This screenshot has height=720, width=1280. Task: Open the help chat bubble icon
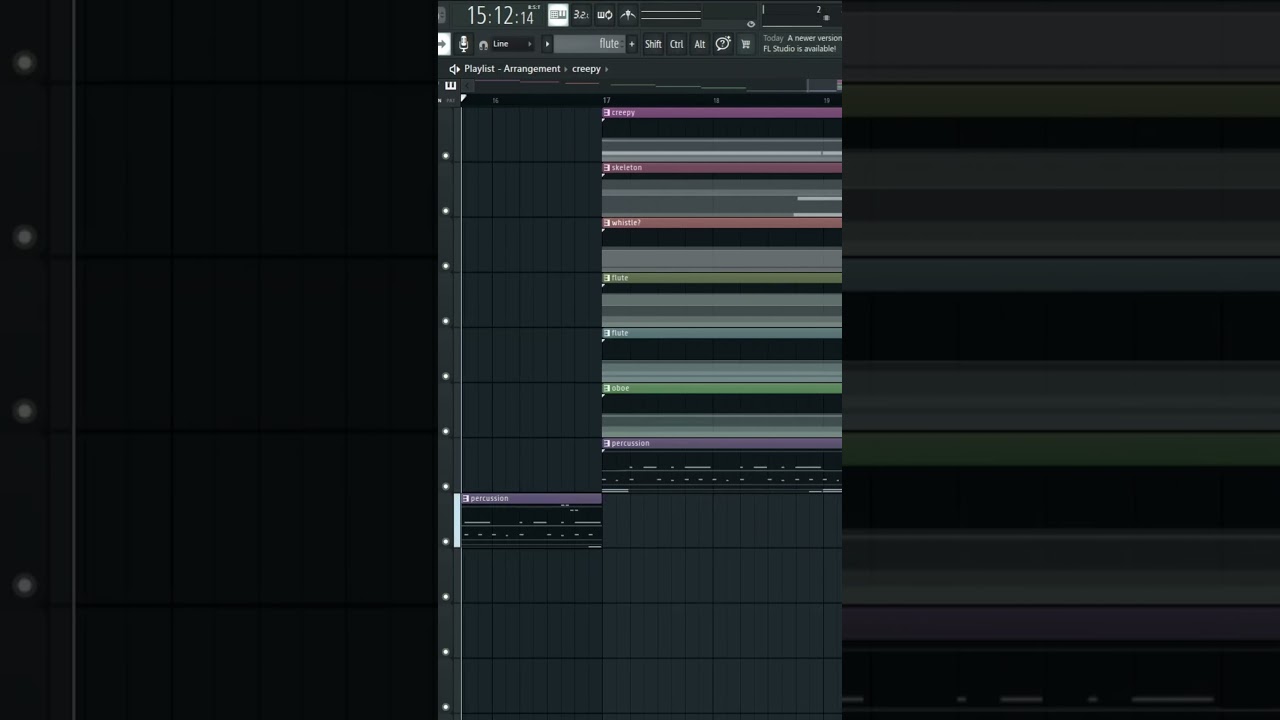[x=723, y=44]
